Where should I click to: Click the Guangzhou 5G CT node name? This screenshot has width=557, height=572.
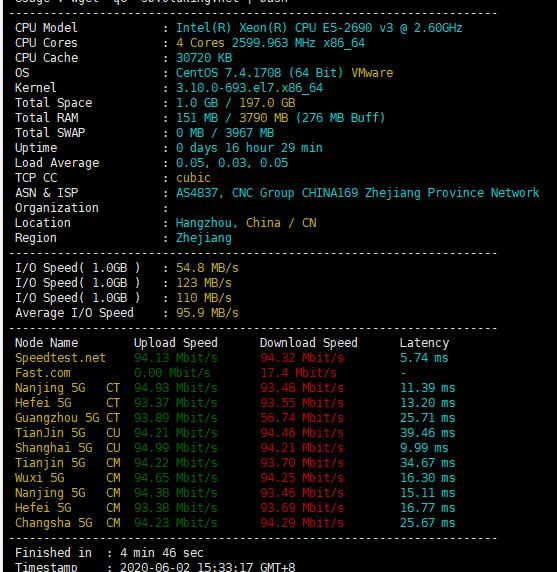[x=67, y=418]
